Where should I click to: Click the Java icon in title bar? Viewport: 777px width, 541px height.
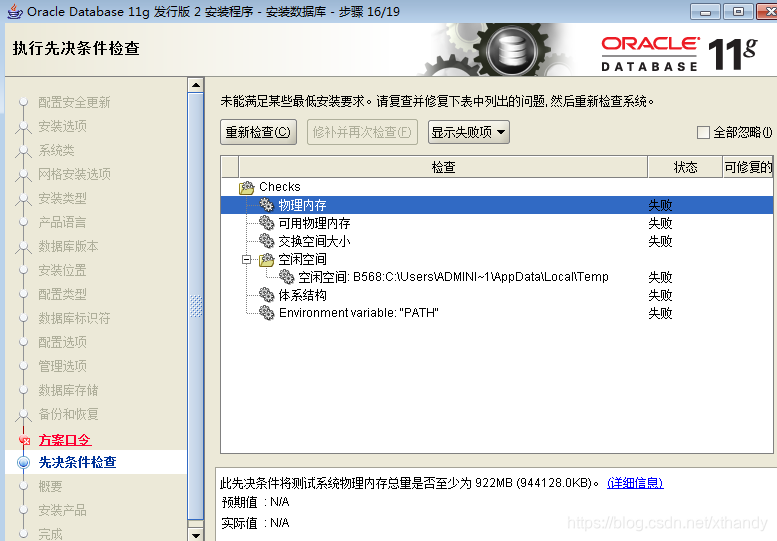[x=14, y=11]
